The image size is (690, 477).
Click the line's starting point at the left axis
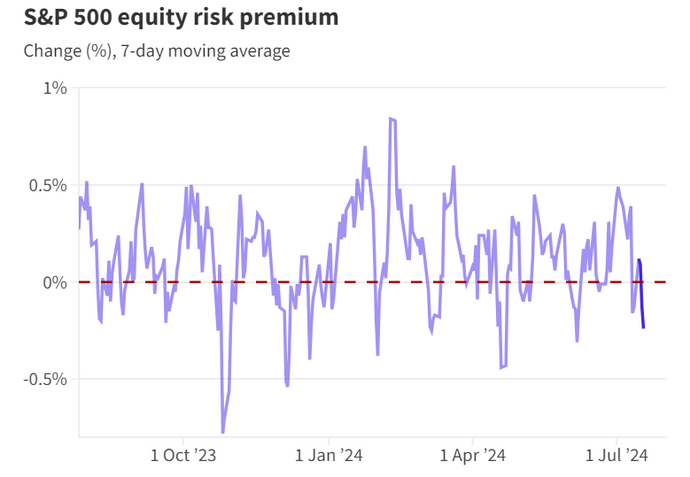pyautogui.click(x=80, y=228)
